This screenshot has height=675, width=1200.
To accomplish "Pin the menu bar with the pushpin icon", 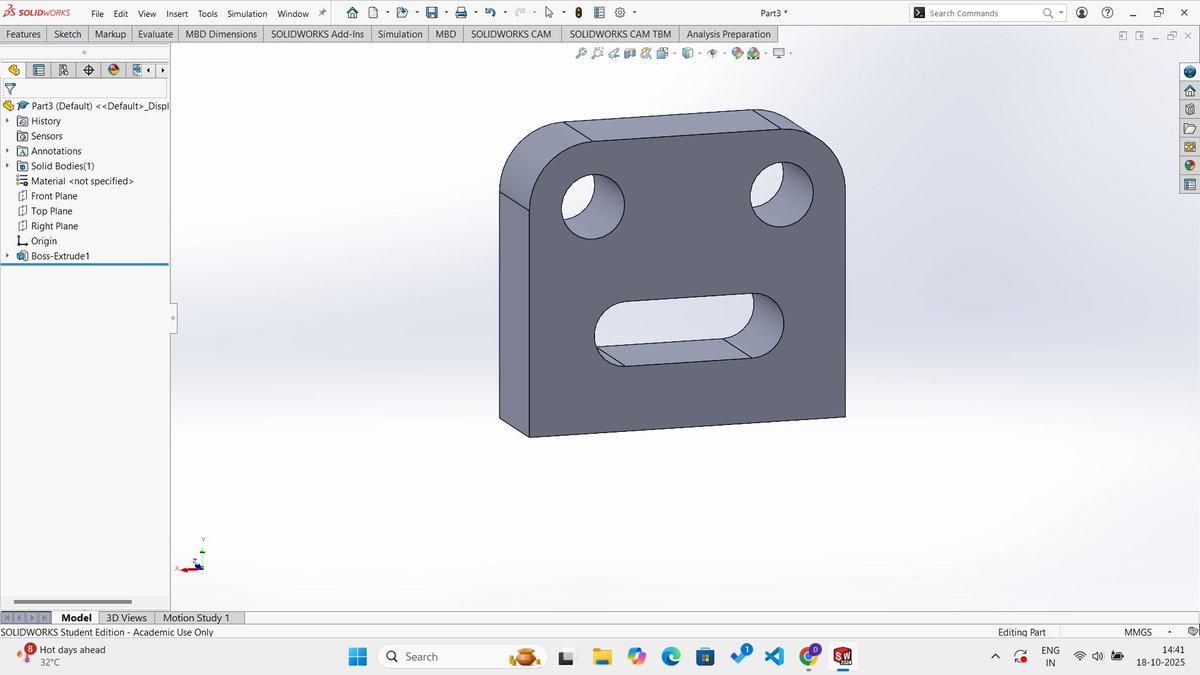I will click(x=323, y=13).
